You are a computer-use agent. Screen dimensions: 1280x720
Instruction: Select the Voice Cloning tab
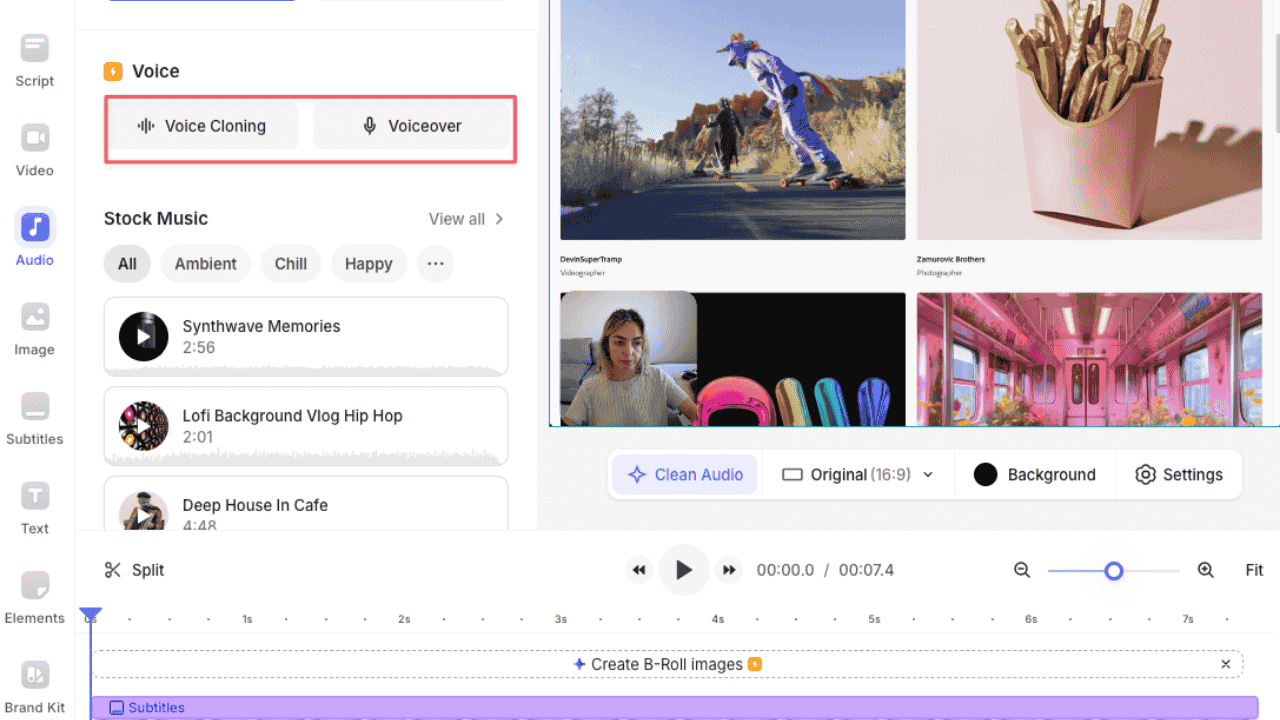click(x=203, y=126)
